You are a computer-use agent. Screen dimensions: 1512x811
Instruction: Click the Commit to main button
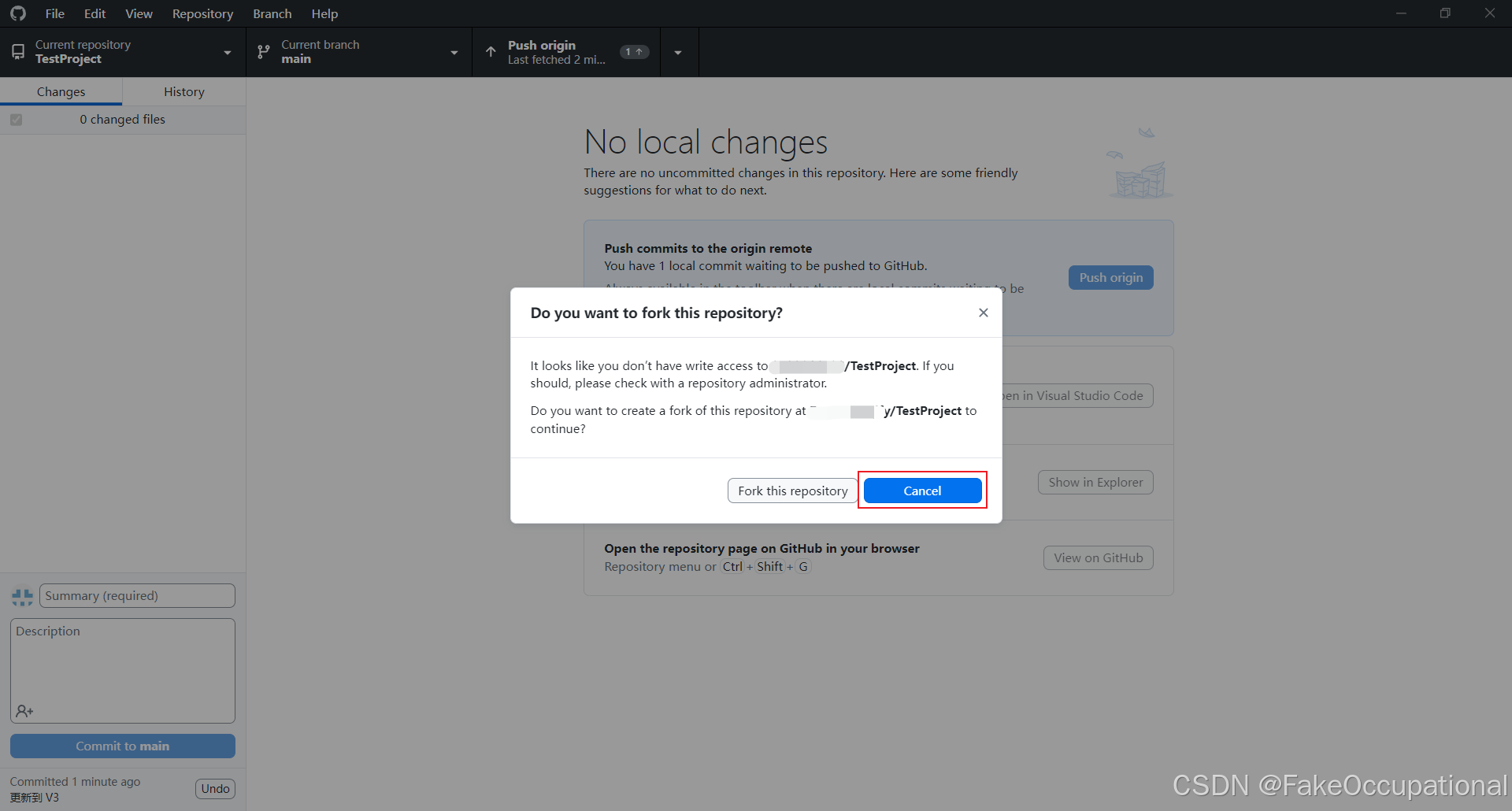coord(123,746)
